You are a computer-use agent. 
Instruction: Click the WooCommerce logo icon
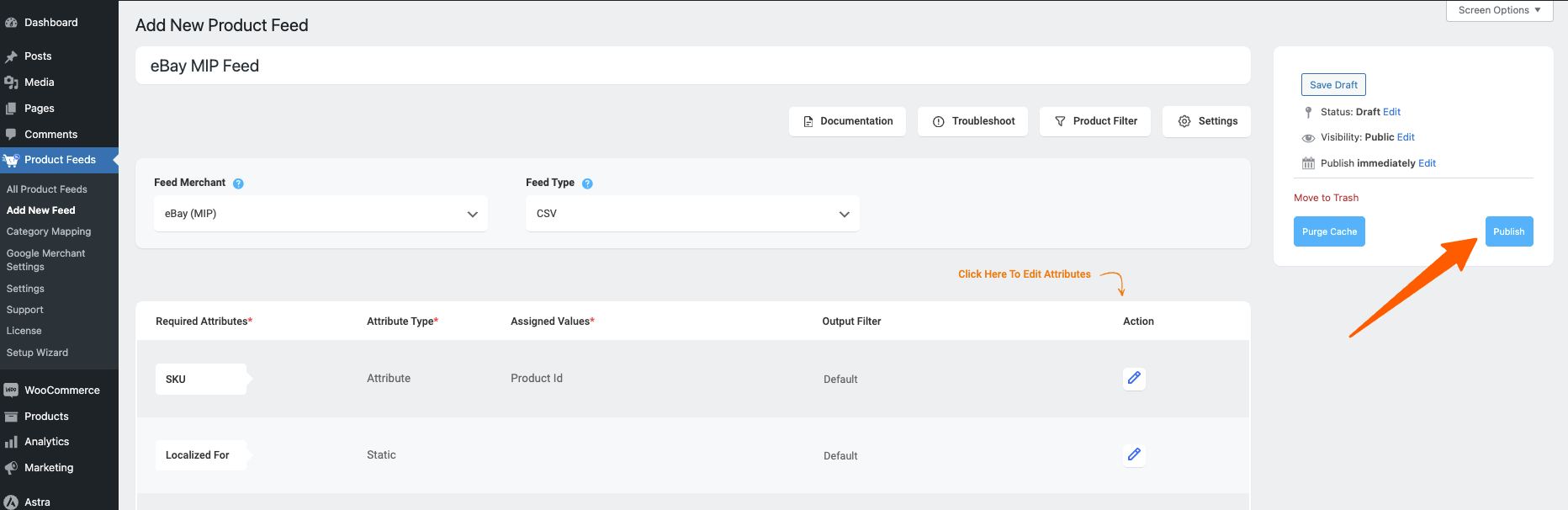pos(11,390)
